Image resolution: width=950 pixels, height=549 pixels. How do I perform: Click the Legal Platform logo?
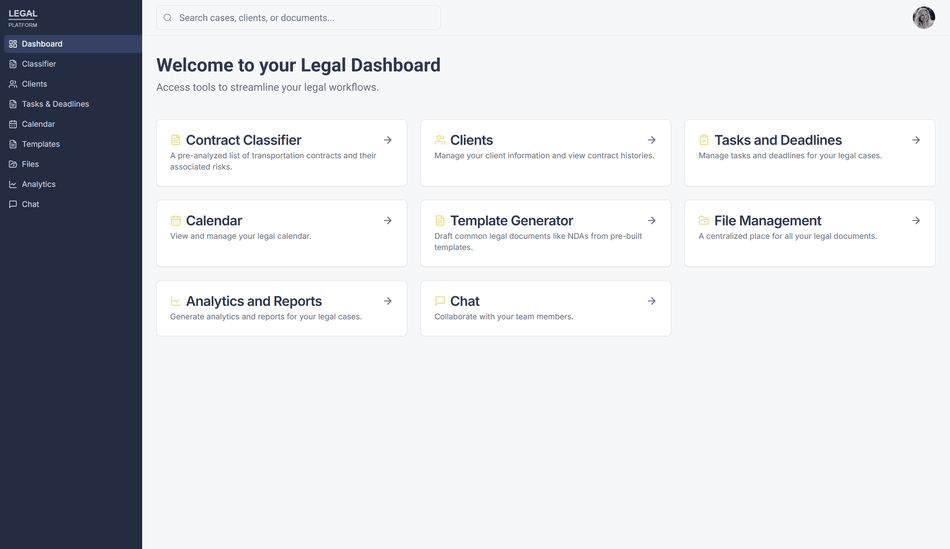(23, 17)
